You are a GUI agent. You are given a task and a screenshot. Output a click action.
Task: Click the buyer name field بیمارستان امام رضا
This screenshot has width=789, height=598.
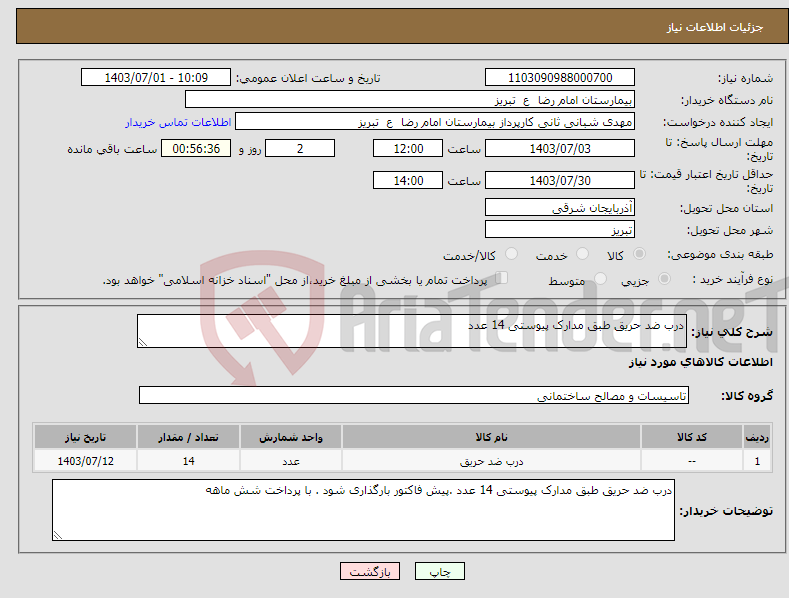point(410,100)
